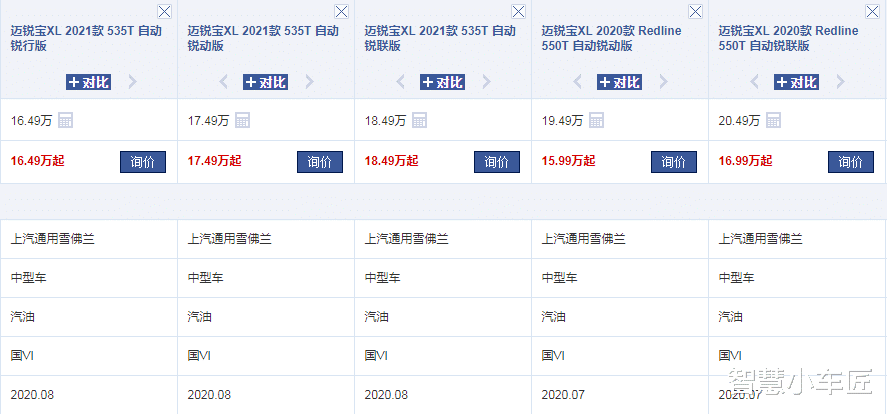
Task: Remove the 2020款 Redline 550T 自动锐联版 column with X
Action: pos(872,11)
